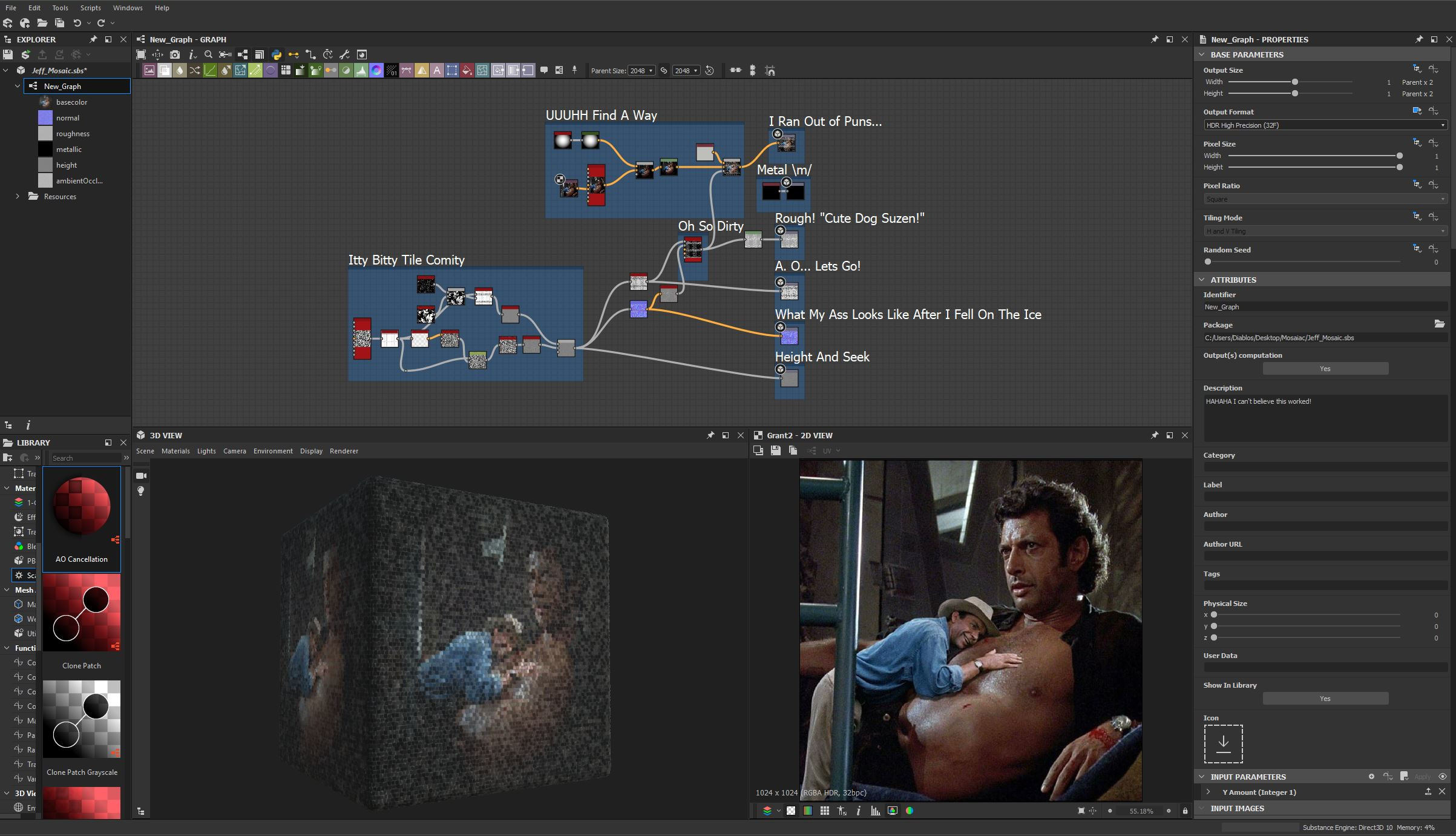Image resolution: width=1456 pixels, height=836 pixels.
Task: Toggle the transparency checkerboard in the 2D View
Action: click(x=791, y=811)
